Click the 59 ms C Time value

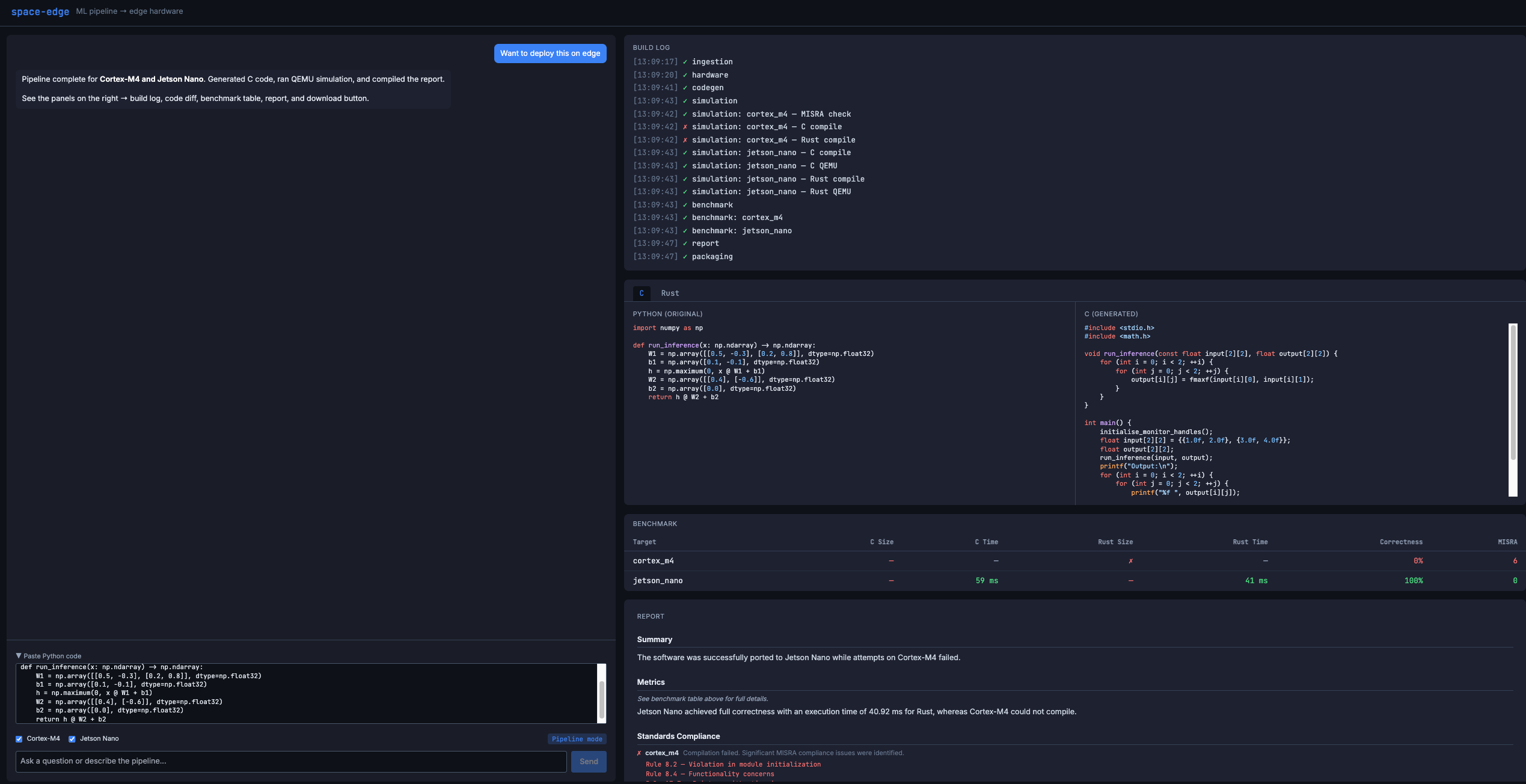click(987, 581)
